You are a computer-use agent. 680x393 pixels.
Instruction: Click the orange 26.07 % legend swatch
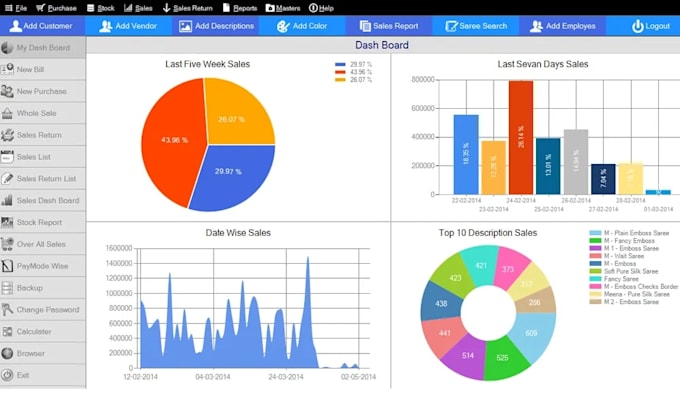click(340, 80)
